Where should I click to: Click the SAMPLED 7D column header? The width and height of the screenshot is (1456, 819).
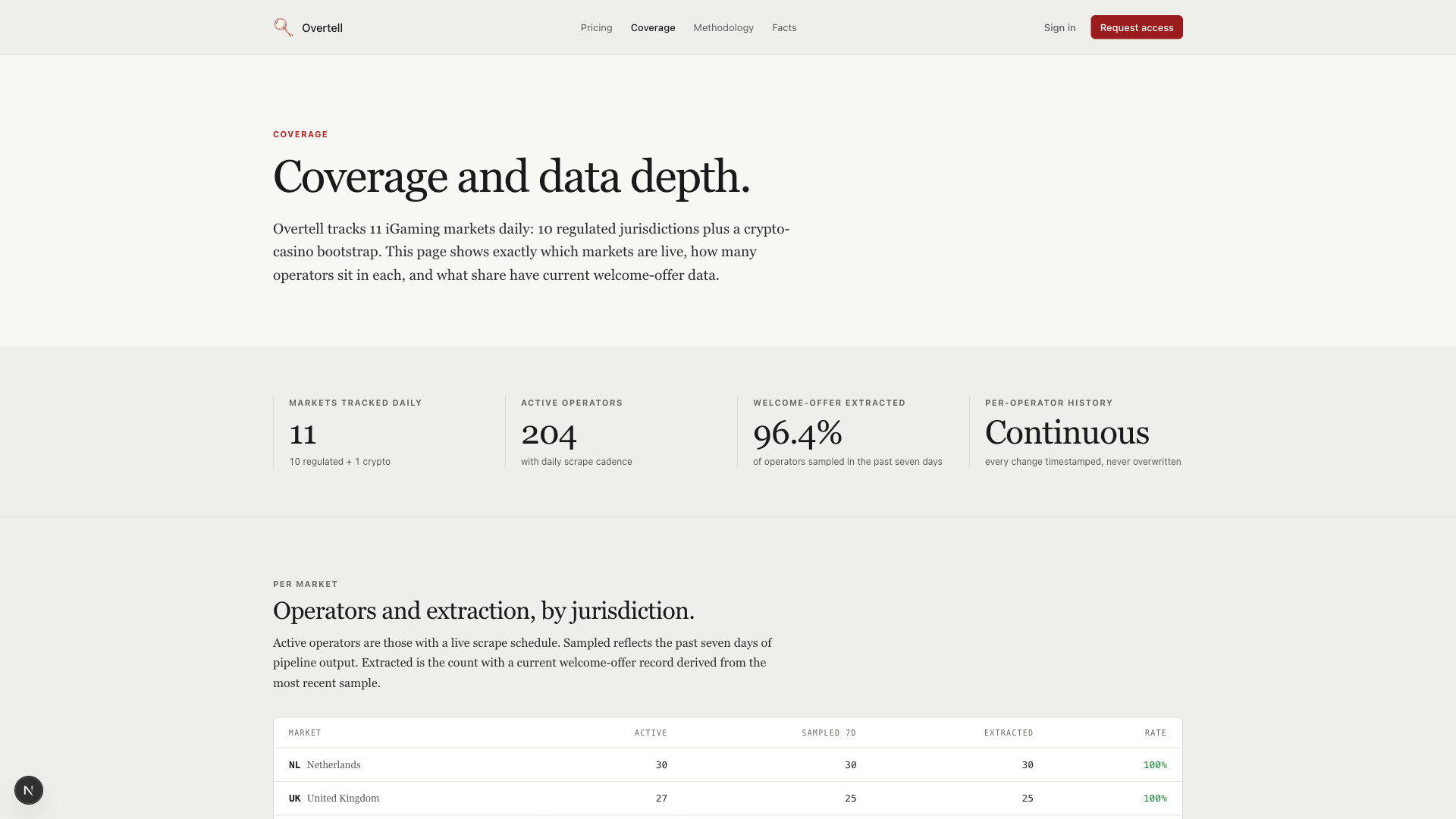[829, 733]
